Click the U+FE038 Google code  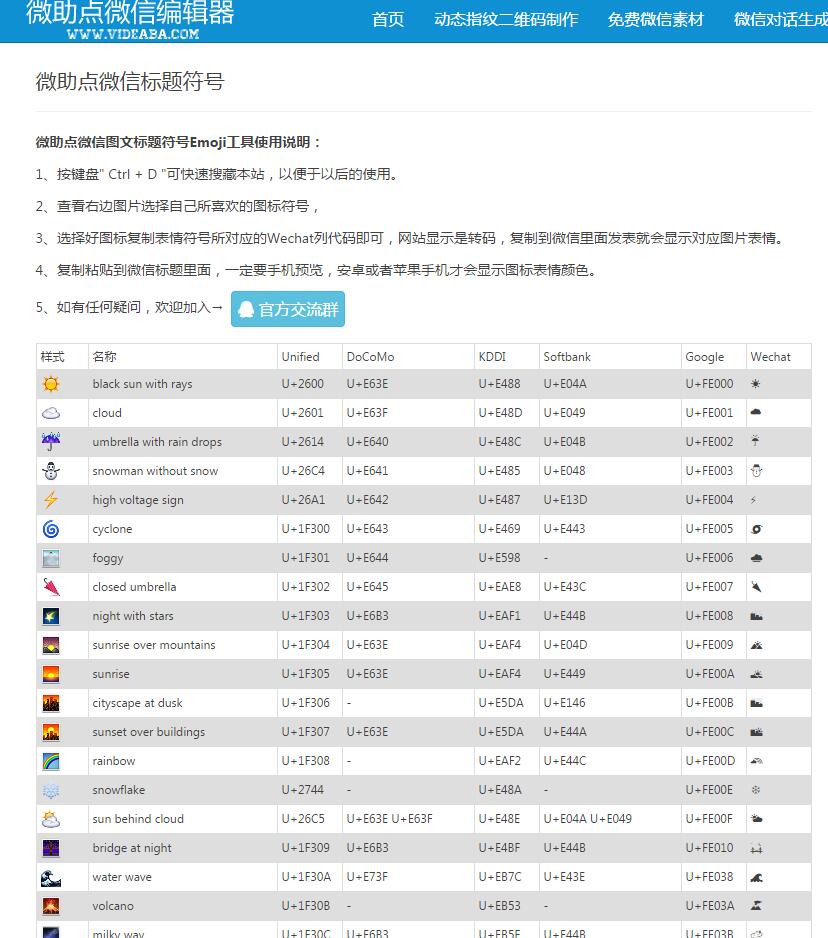click(710, 877)
